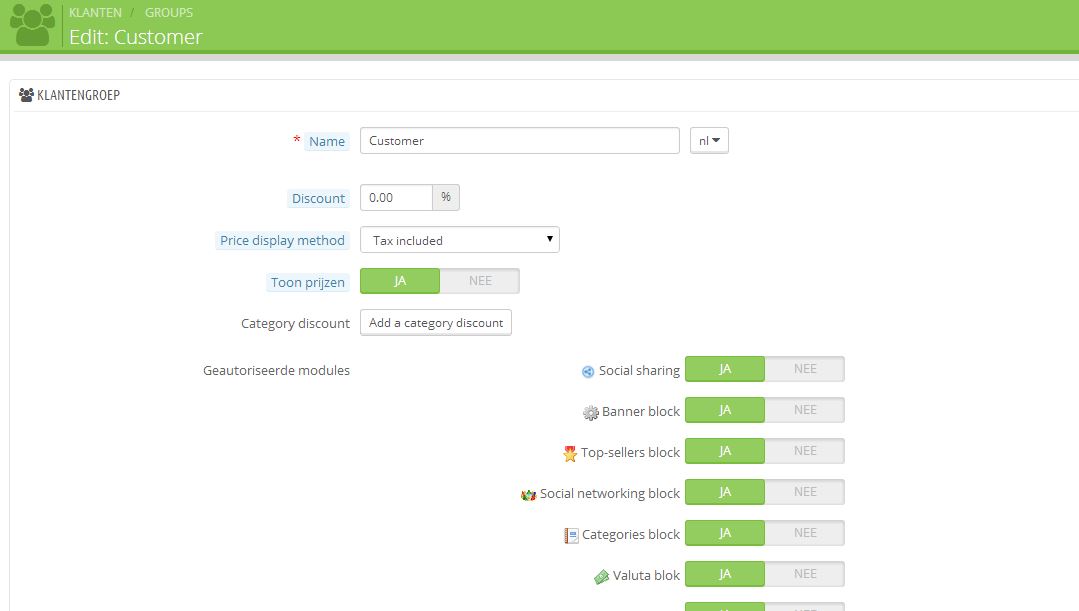
Task: Turn off Categories block via NEE
Action: [x=804, y=533]
